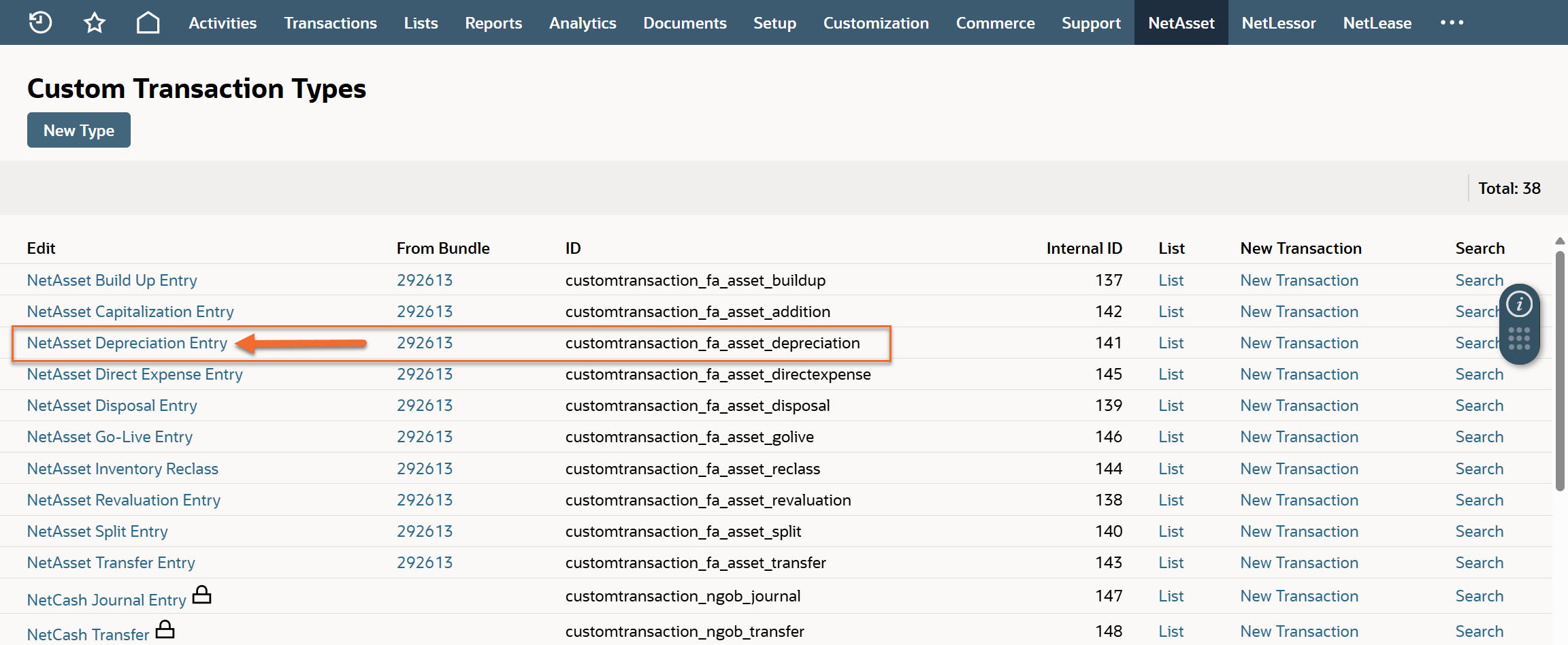This screenshot has height=645, width=1568.
Task: Click the info circle icon widget
Action: [x=1519, y=304]
